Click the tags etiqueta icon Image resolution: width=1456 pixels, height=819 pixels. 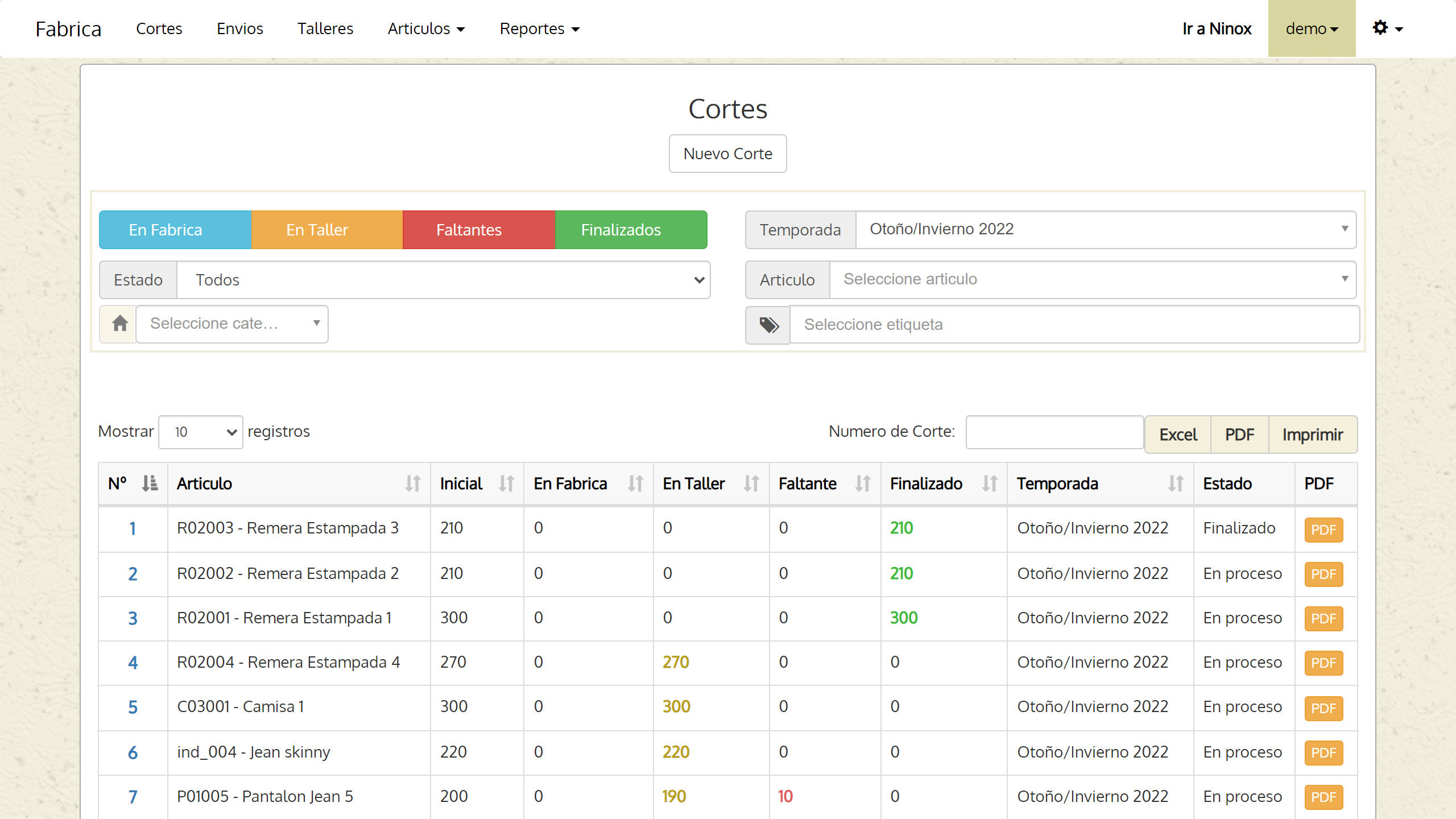click(768, 325)
